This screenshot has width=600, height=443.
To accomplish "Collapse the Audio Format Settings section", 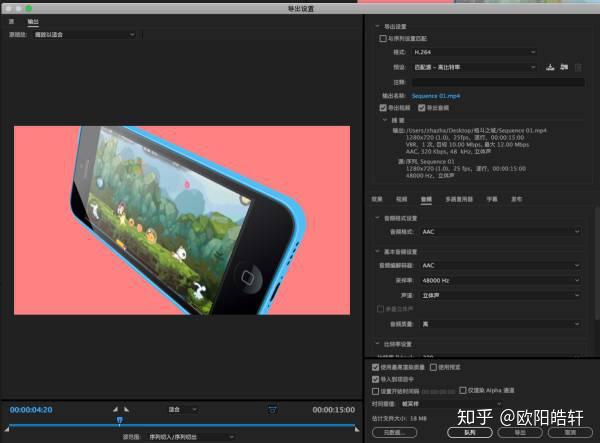I will click(x=377, y=218).
